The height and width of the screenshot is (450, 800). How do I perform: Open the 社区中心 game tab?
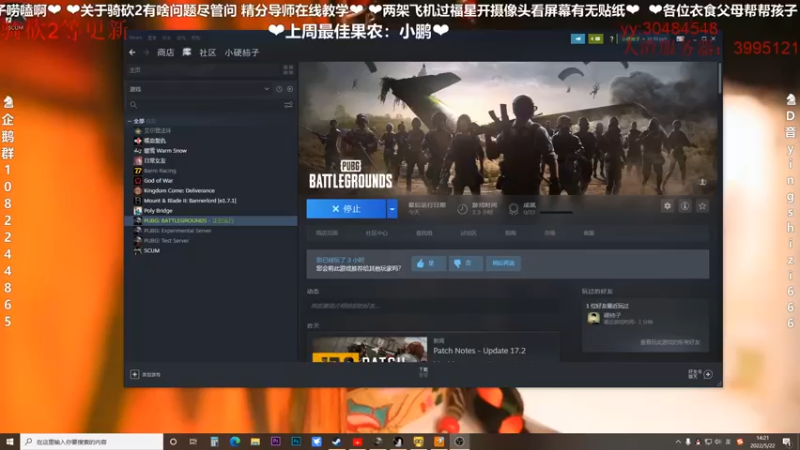tap(377, 233)
